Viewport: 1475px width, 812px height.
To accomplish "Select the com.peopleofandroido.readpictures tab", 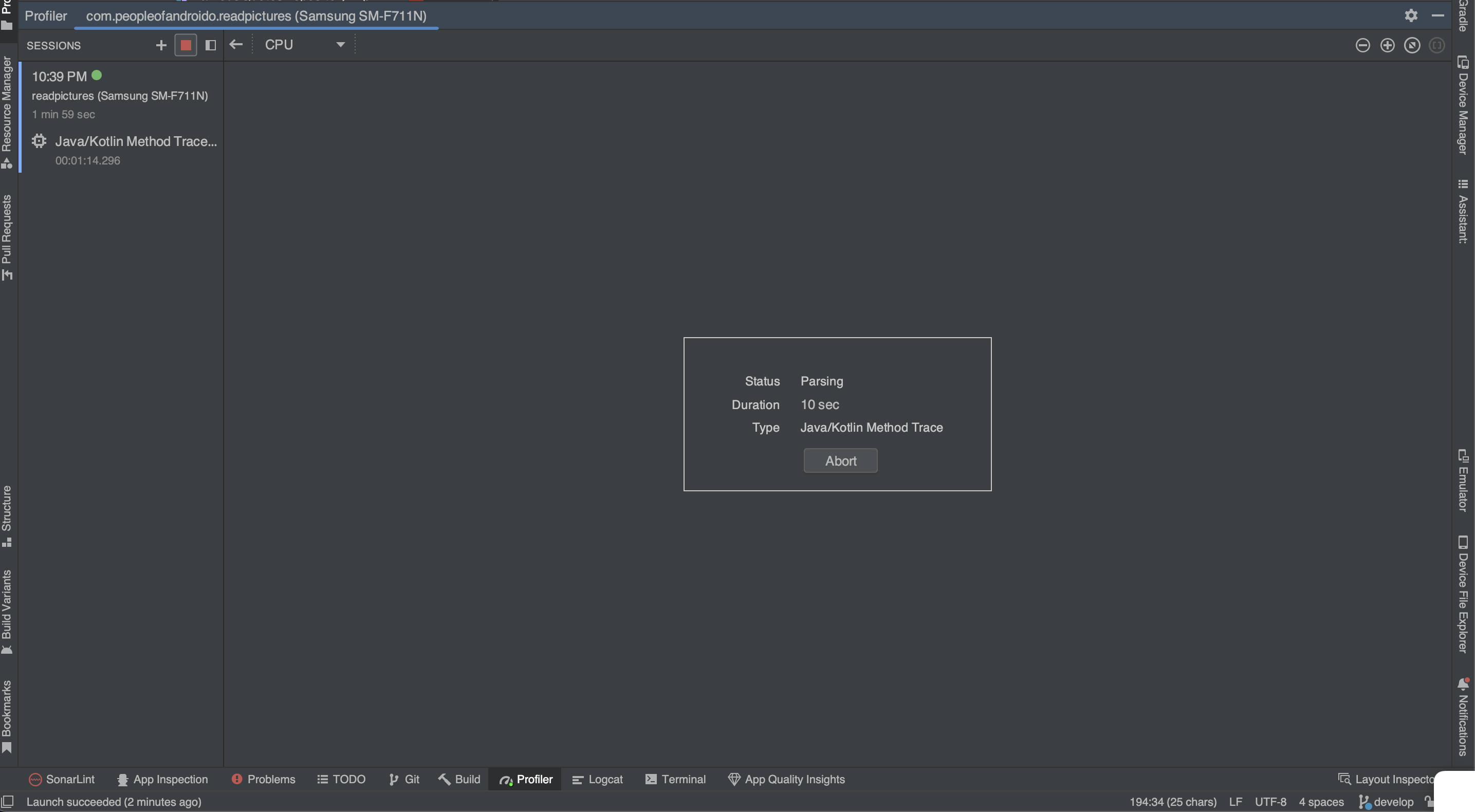I will pos(256,16).
